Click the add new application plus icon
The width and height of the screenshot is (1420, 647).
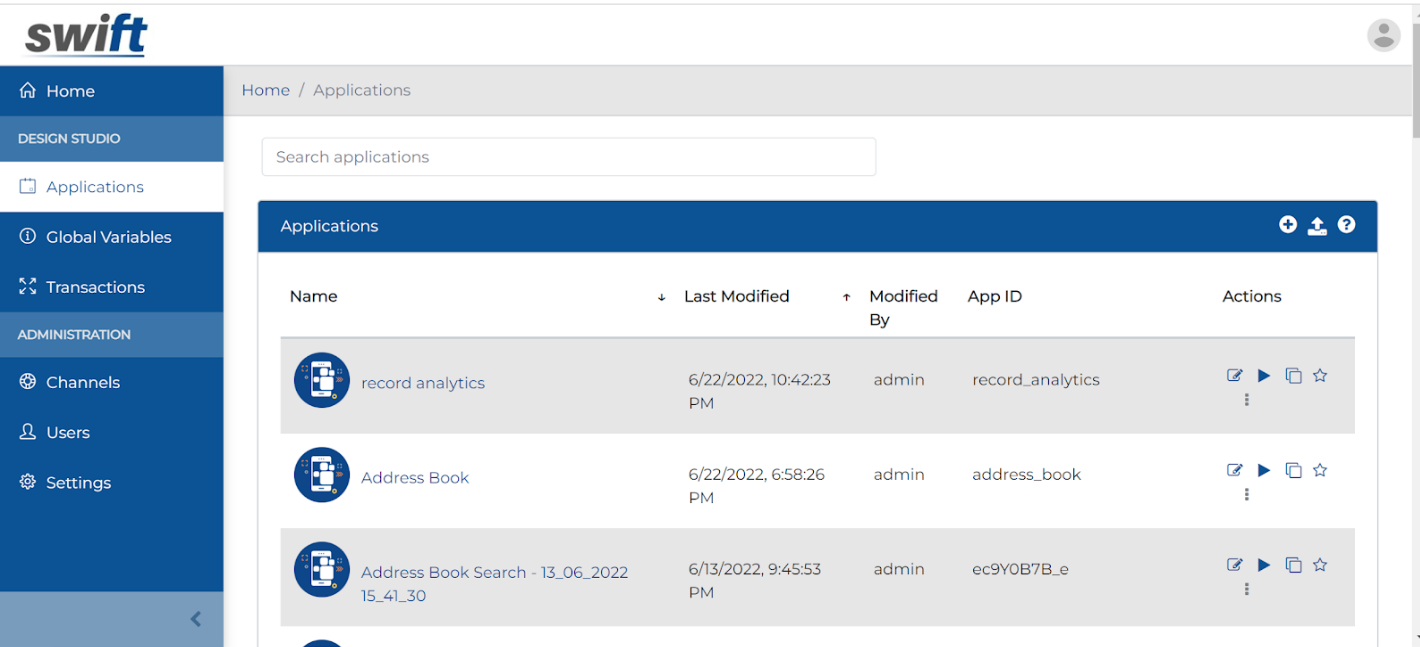click(1288, 225)
